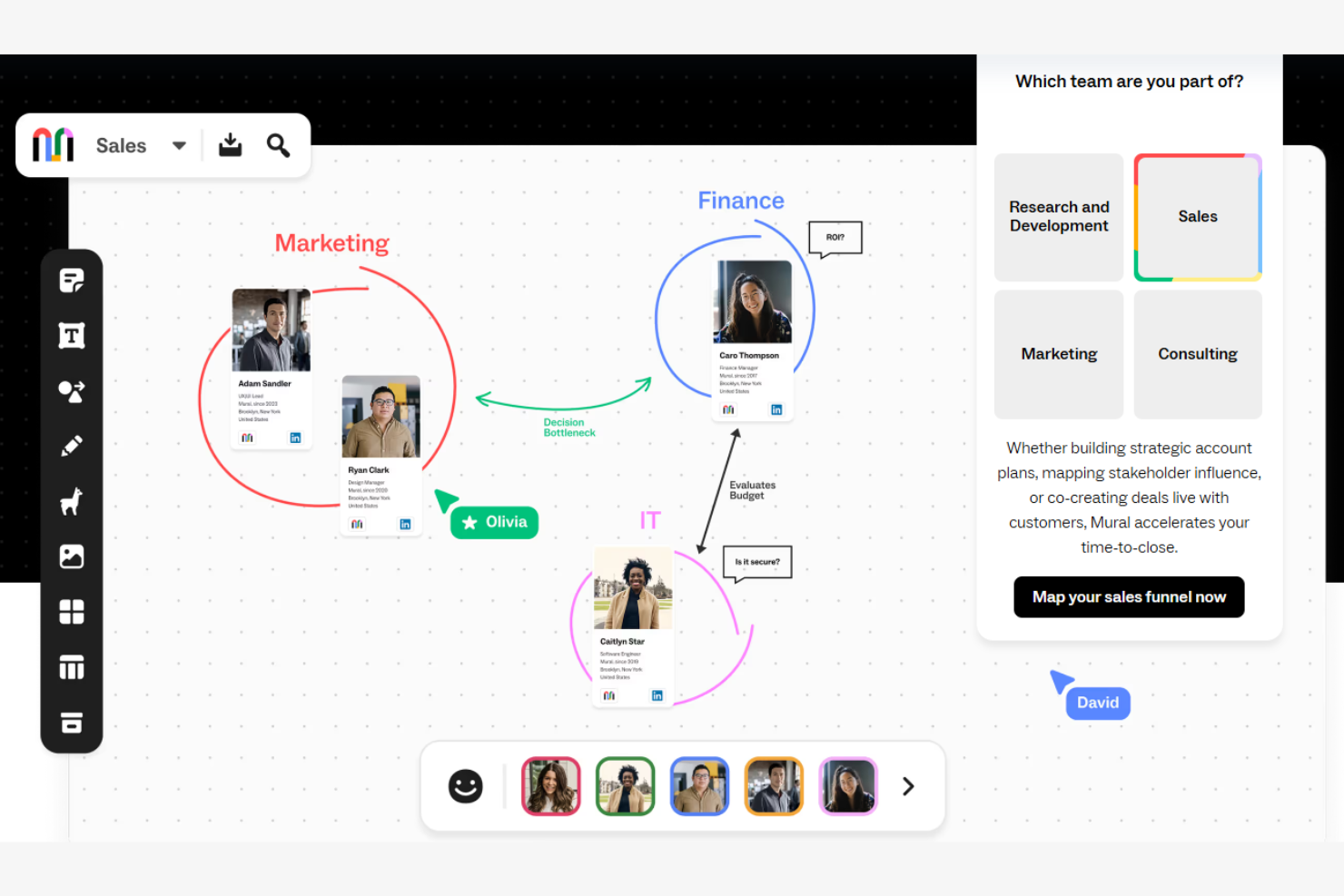The width and height of the screenshot is (1344, 896).
Task: Open the Sales board title dropdown
Action: tap(179, 145)
